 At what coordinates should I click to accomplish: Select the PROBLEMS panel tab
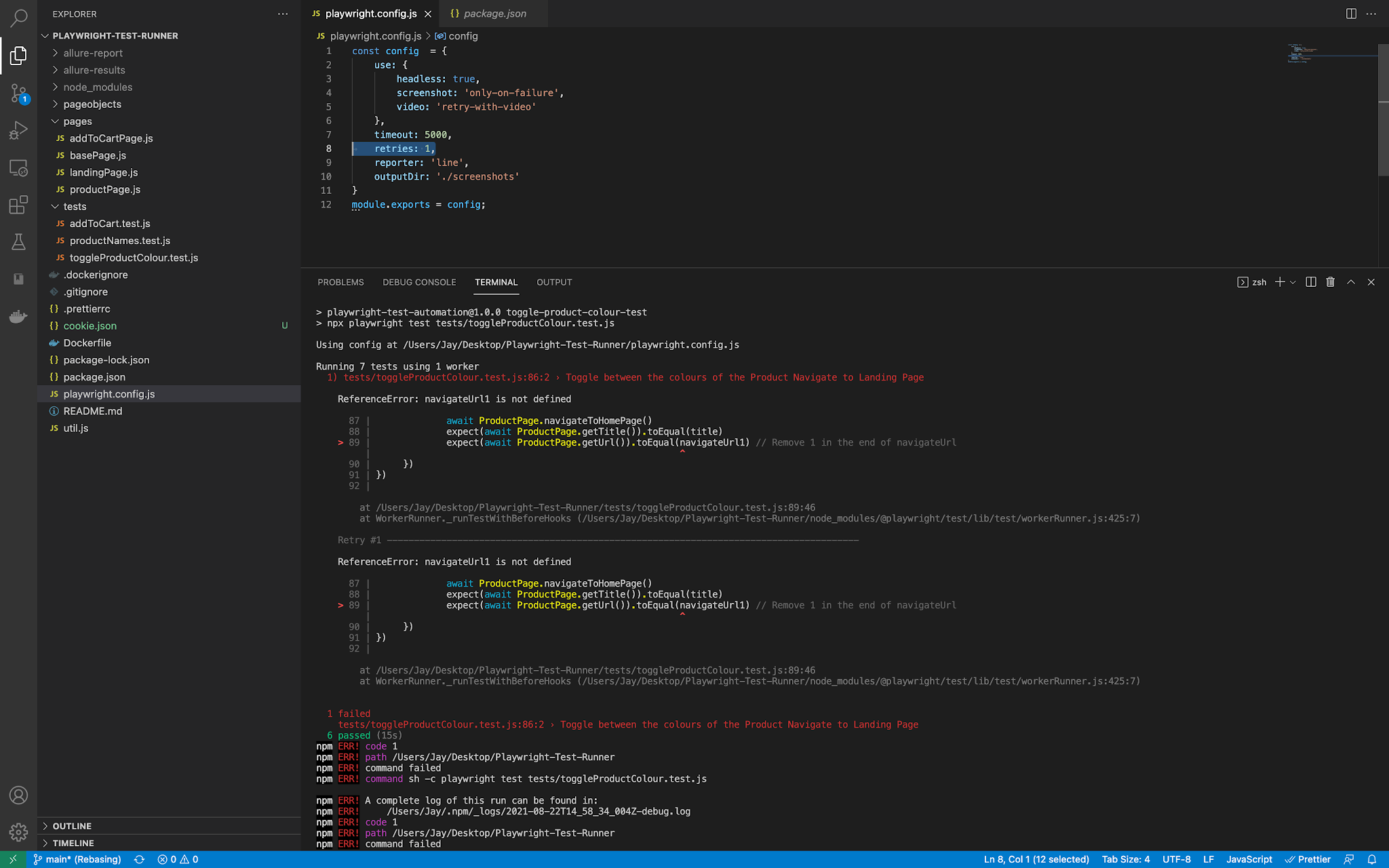point(340,282)
